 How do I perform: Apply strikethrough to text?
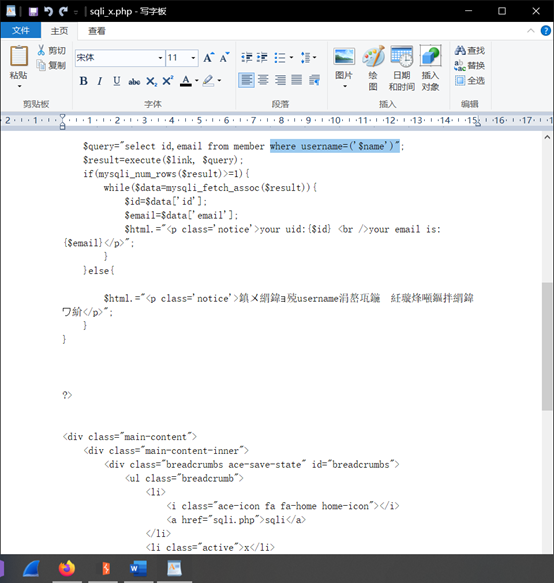click(x=134, y=81)
